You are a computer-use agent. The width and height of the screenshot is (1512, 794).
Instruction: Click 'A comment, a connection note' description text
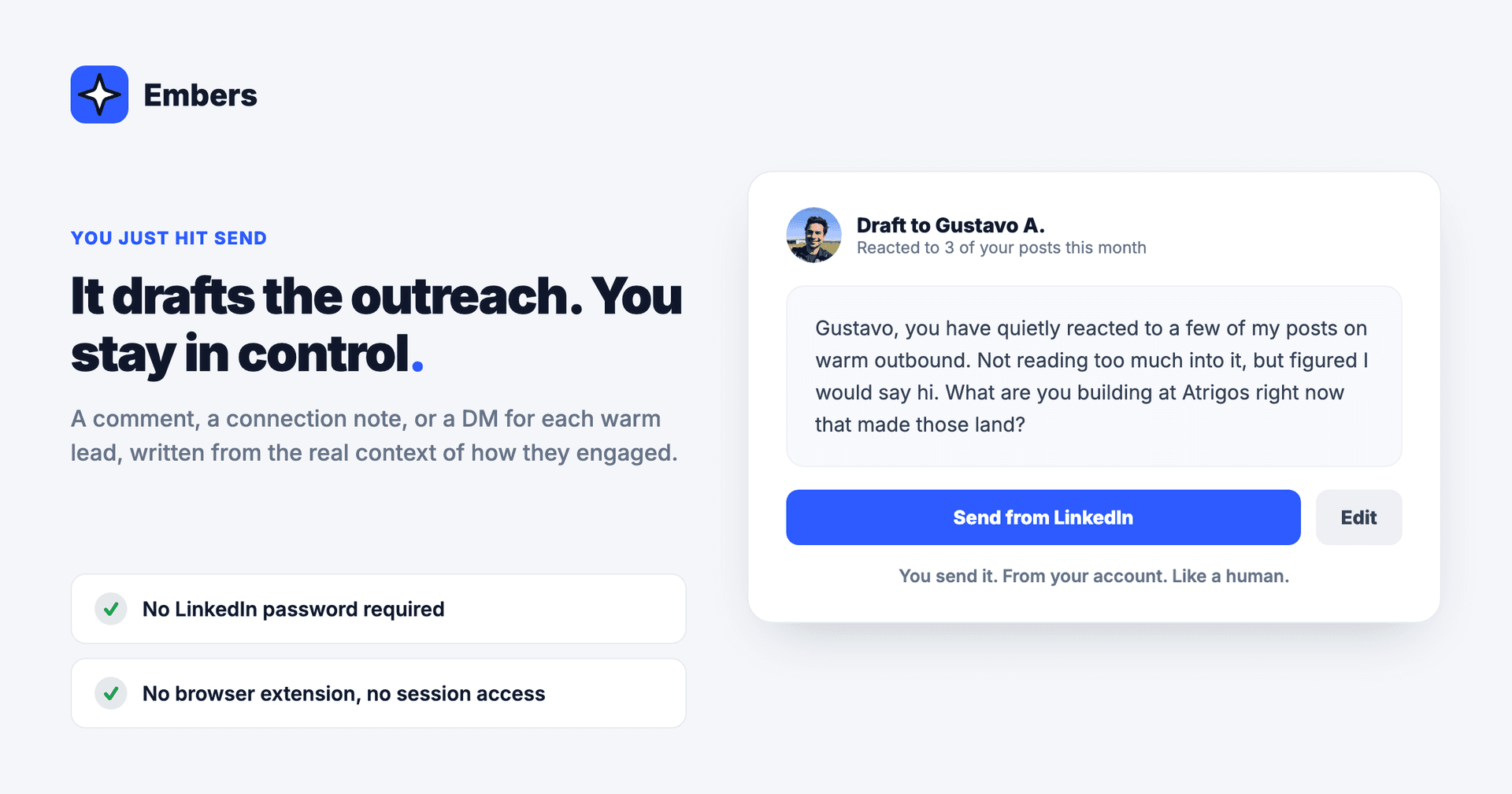pos(374,436)
